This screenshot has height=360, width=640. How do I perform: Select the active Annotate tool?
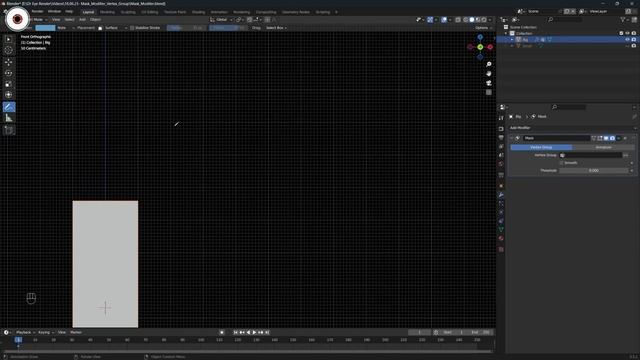(9, 107)
